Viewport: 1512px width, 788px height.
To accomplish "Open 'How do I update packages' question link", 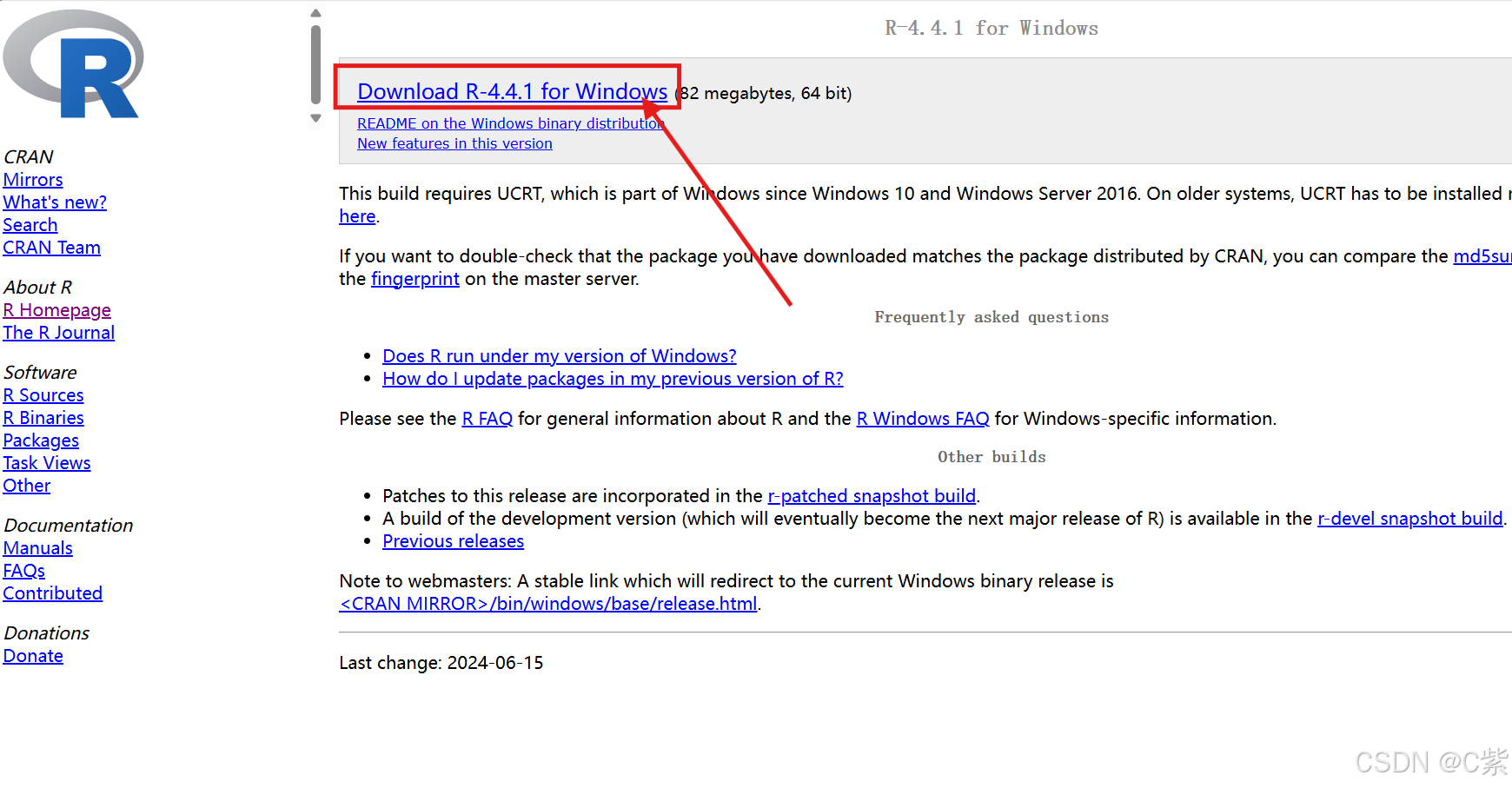I will tap(613, 379).
